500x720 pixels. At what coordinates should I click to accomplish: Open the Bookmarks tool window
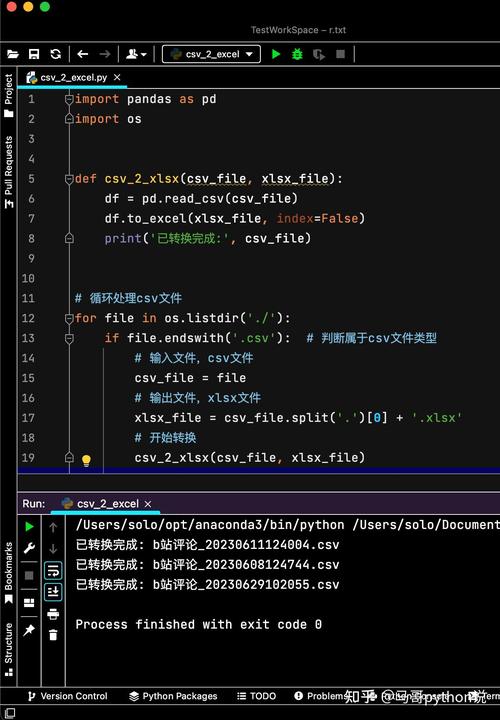coord(8,573)
